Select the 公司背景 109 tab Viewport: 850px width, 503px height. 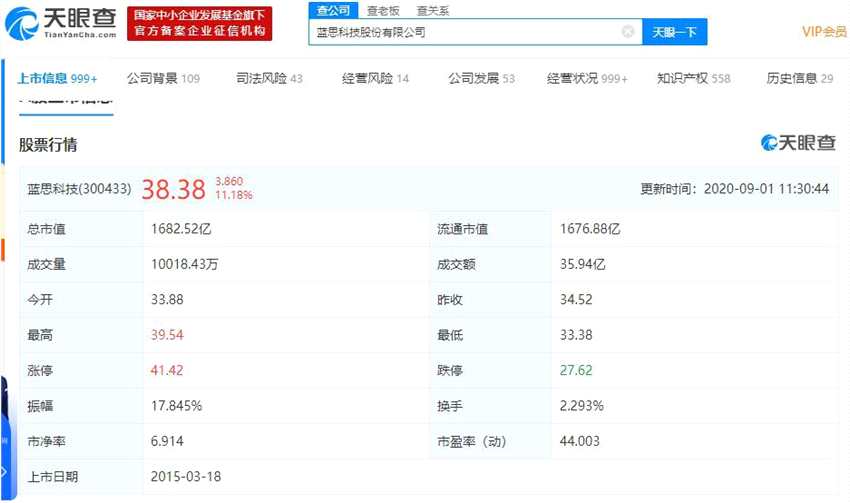point(163,79)
